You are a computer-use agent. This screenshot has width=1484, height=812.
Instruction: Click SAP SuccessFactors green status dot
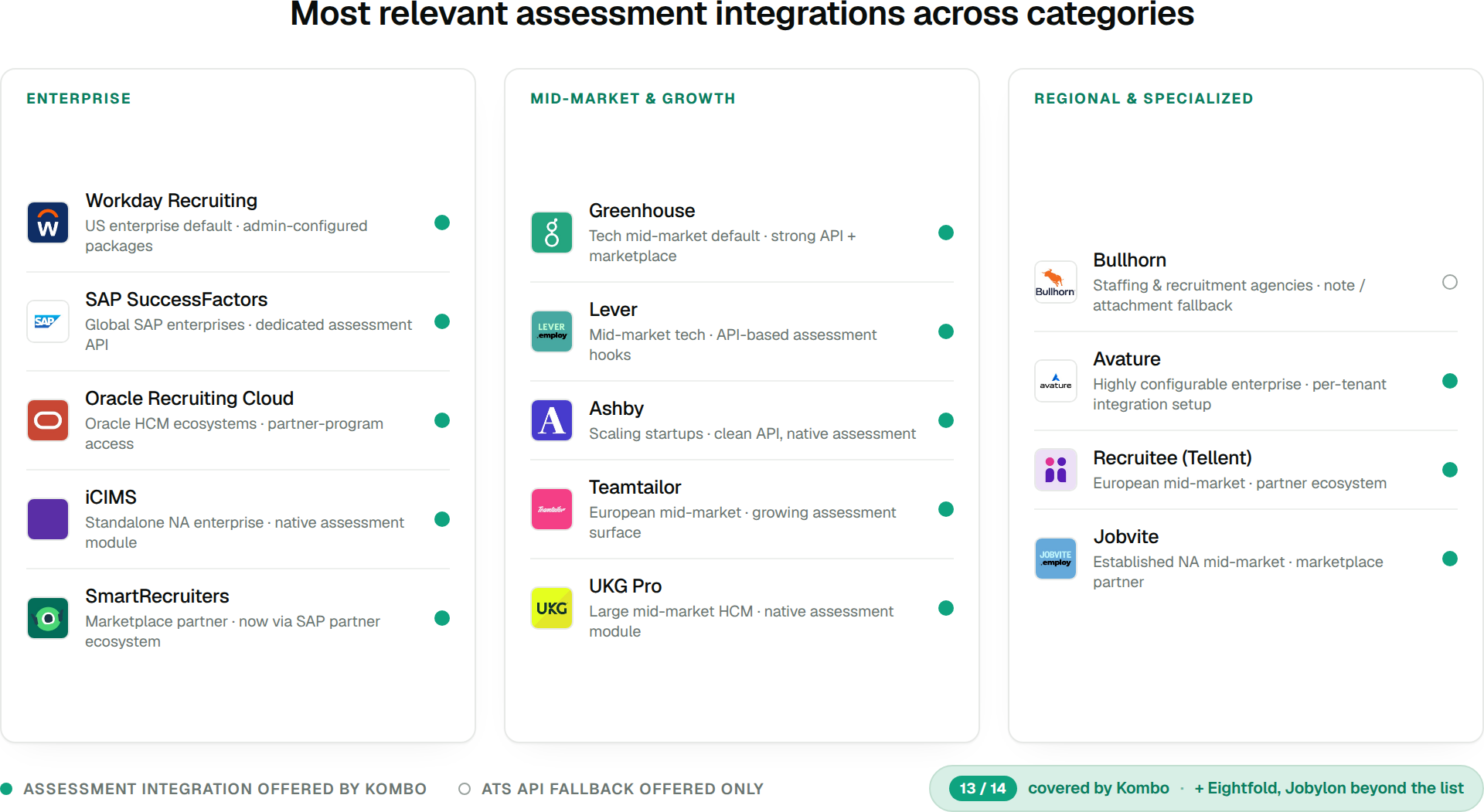pyautogui.click(x=442, y=321)
